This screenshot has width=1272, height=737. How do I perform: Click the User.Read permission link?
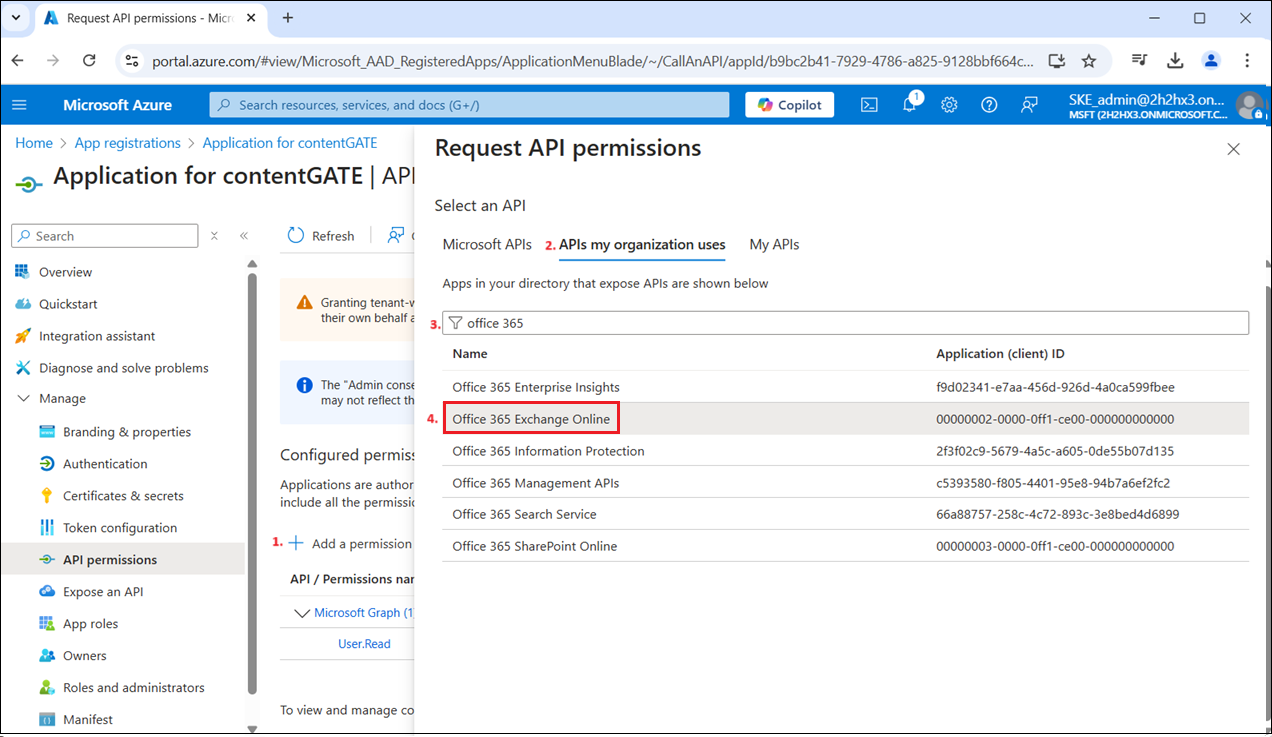(364, 645)
